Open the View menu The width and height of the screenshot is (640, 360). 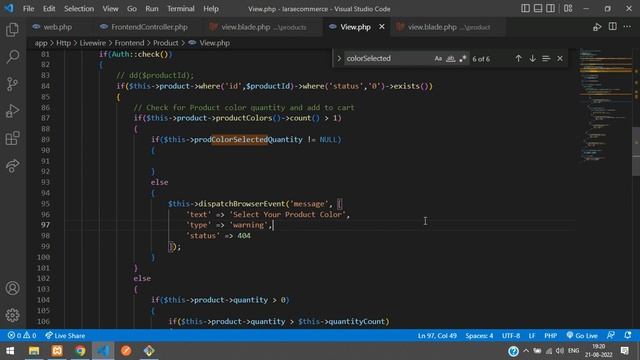pyautogui.click(x=110, y=9)
